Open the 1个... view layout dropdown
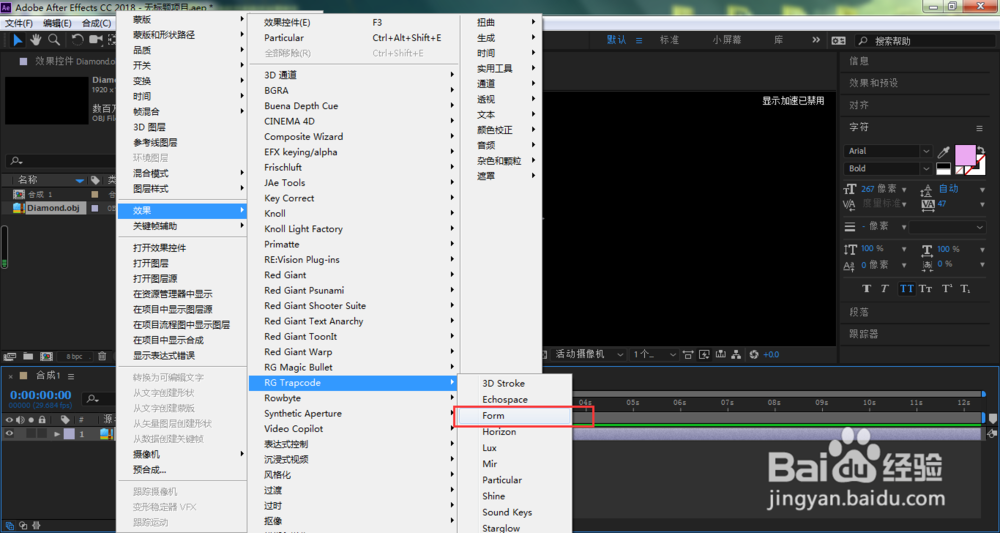The width and height of the screenshot is (1000, 533). click(x=654, y=354)
